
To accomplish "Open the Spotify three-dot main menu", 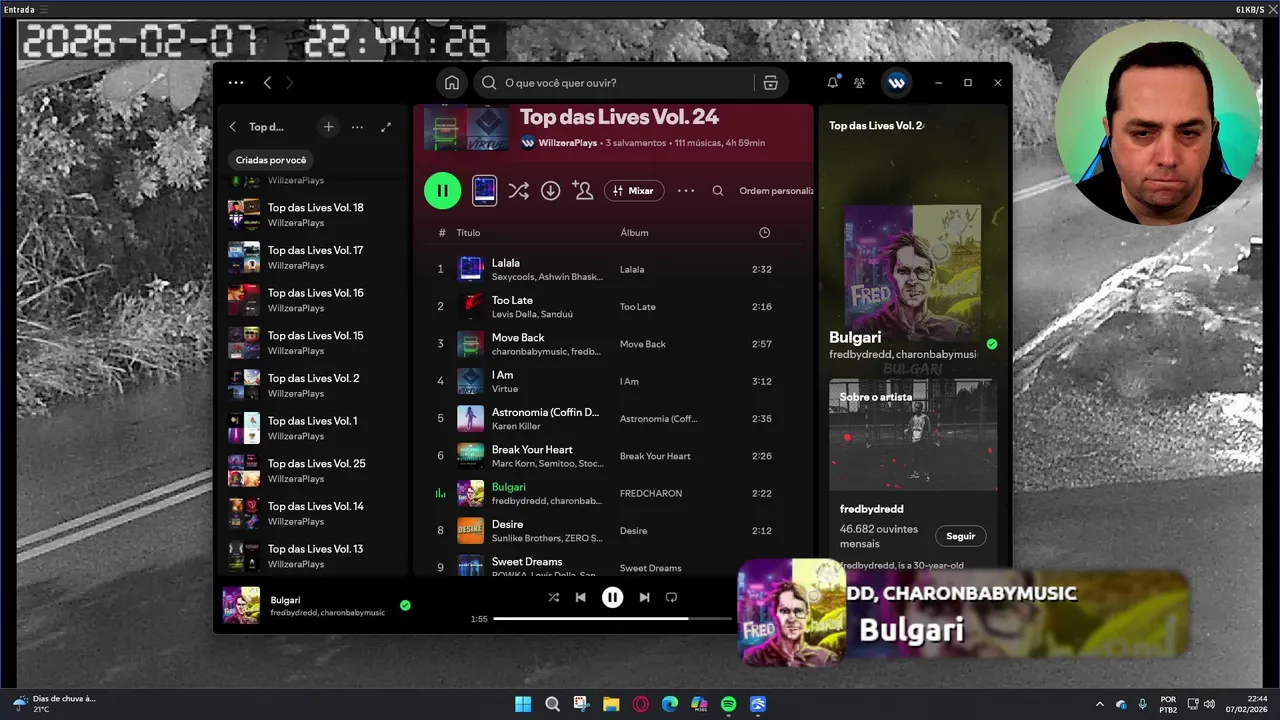I will (236, 83).
